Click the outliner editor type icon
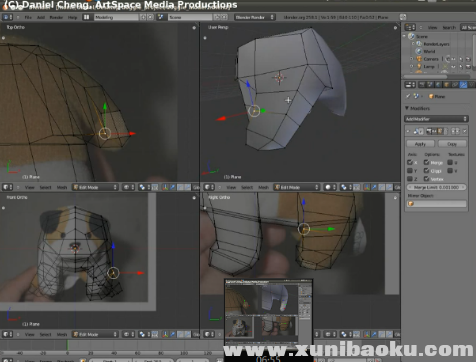 click(x=410, y=27)
